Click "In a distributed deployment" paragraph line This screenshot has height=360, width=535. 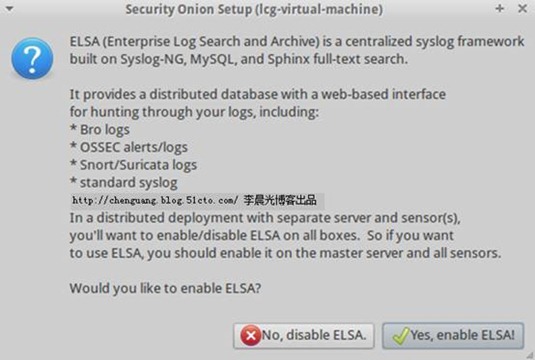click(x=265, y=218)
